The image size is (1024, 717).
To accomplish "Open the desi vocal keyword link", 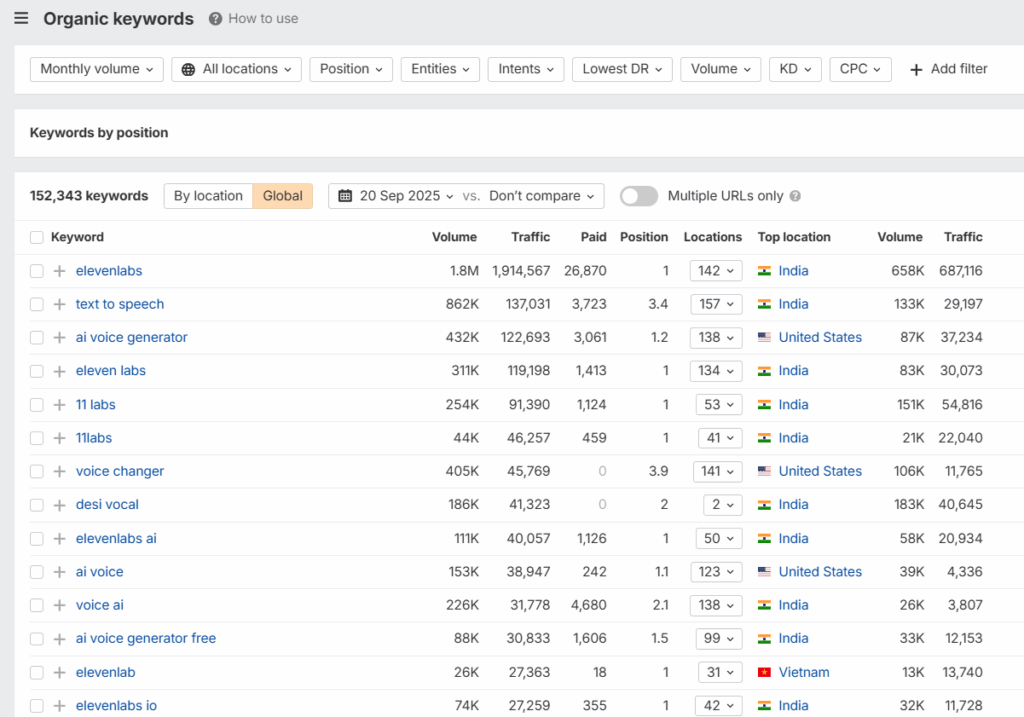I will click(x=107, y=505).
